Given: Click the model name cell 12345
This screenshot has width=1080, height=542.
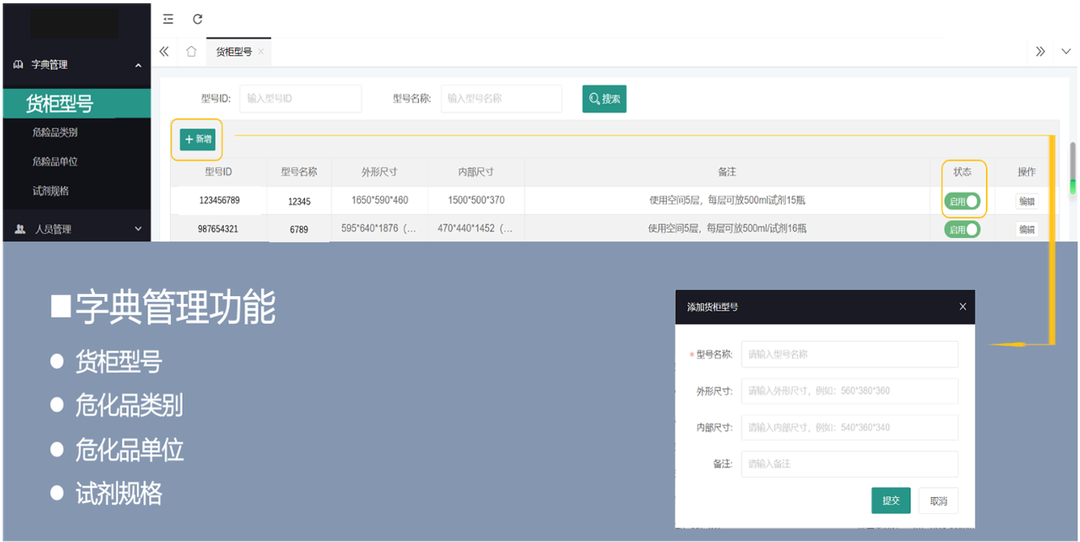Looking at the screenshot, I should tap(299, 201).
